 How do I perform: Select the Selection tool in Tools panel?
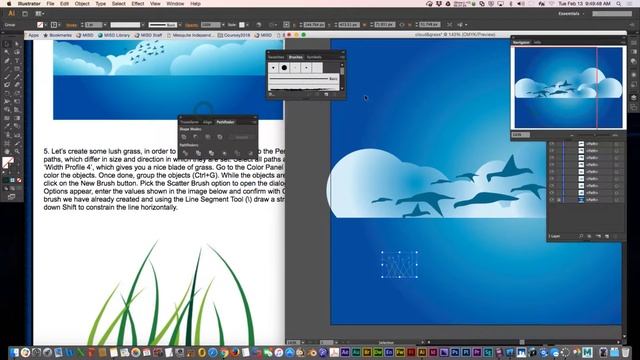[x=7, y=44]
